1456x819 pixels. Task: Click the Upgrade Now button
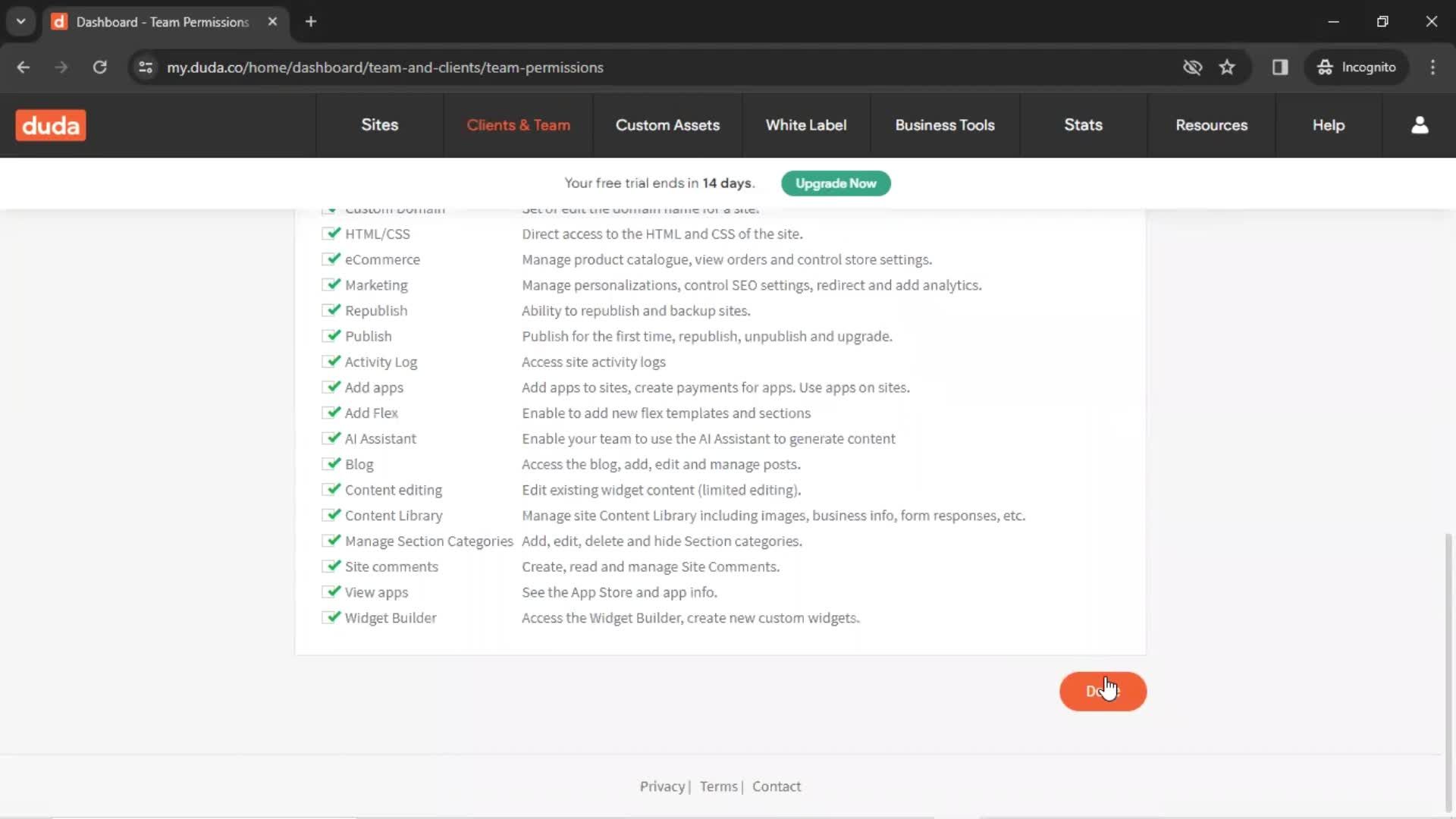836,184
